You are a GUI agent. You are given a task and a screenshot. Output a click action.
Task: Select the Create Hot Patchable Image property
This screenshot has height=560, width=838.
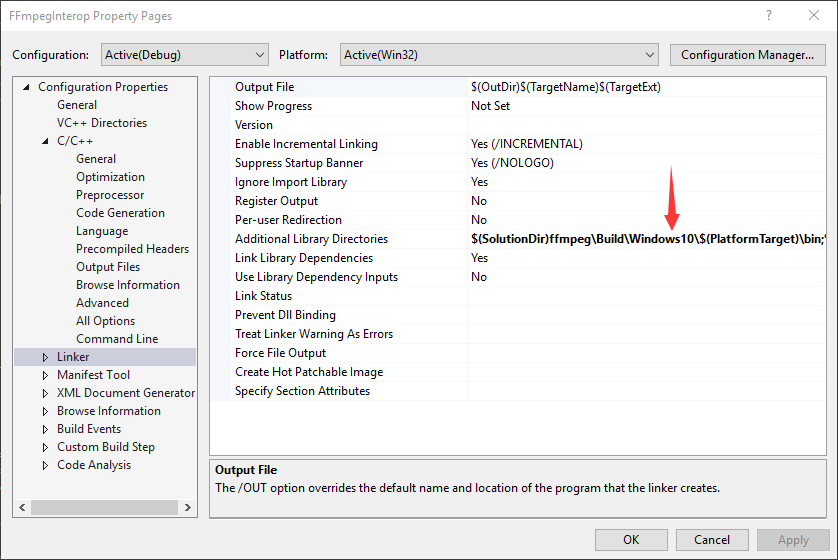tap(309, 372)
